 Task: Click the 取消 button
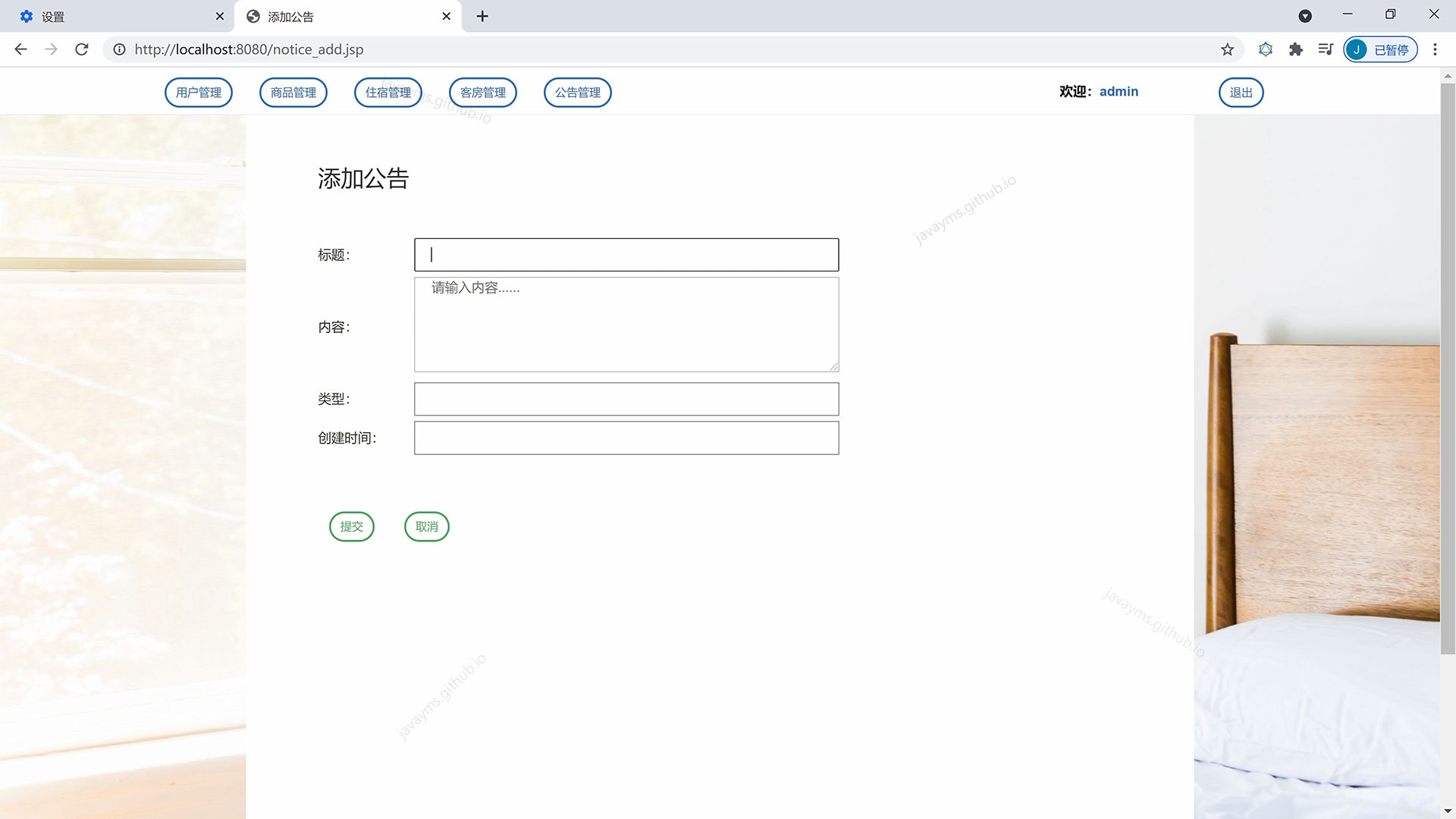426,526
